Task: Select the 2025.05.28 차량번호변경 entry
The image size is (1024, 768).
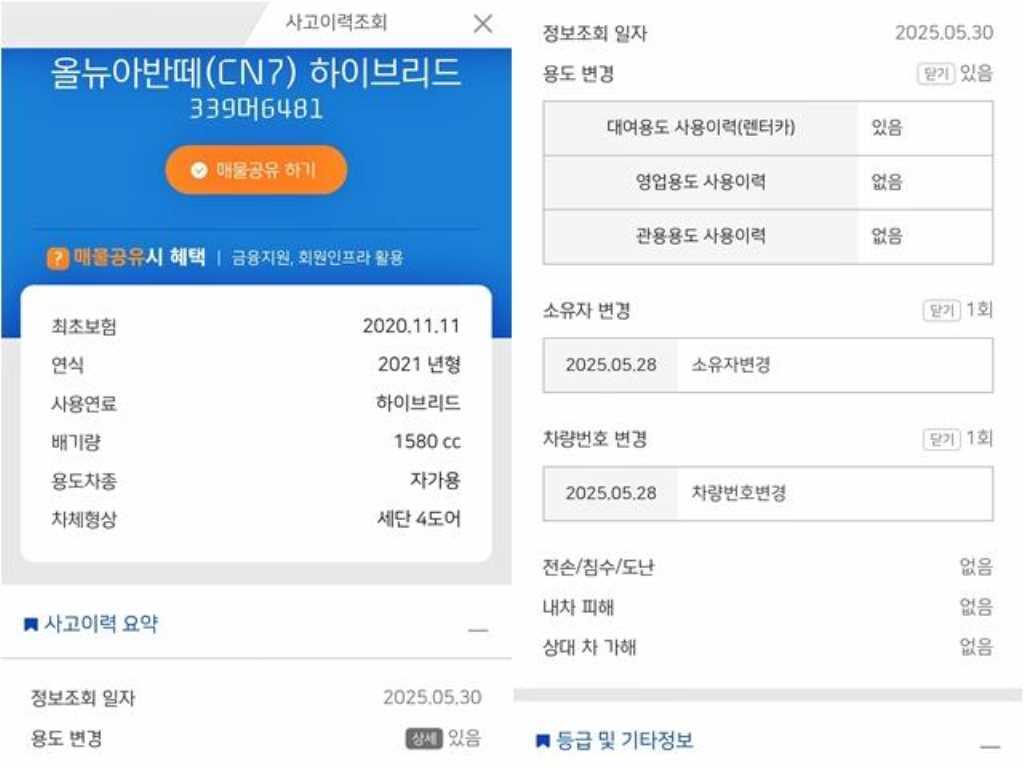Action: coord(768,494)
